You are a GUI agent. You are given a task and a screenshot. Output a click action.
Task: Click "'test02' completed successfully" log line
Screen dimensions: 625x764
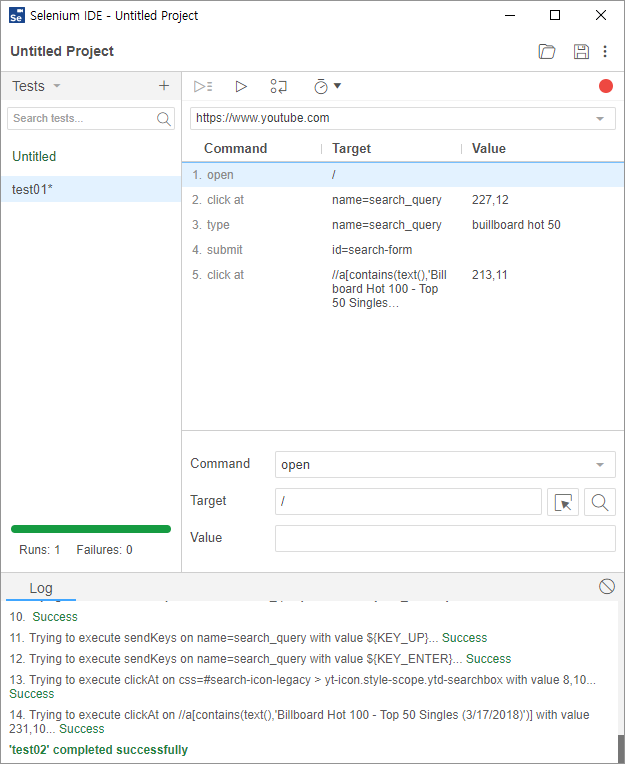(x=98, y=749)
